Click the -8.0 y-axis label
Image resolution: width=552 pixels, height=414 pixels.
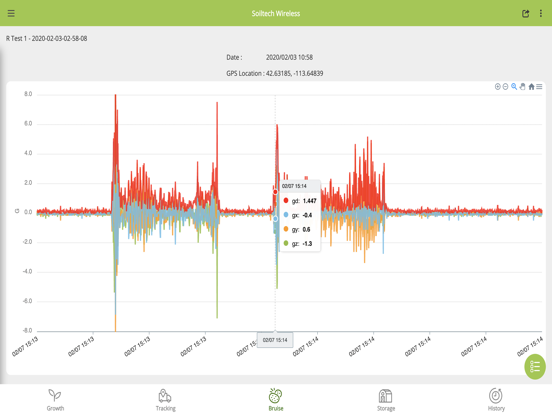pos(27,331)
